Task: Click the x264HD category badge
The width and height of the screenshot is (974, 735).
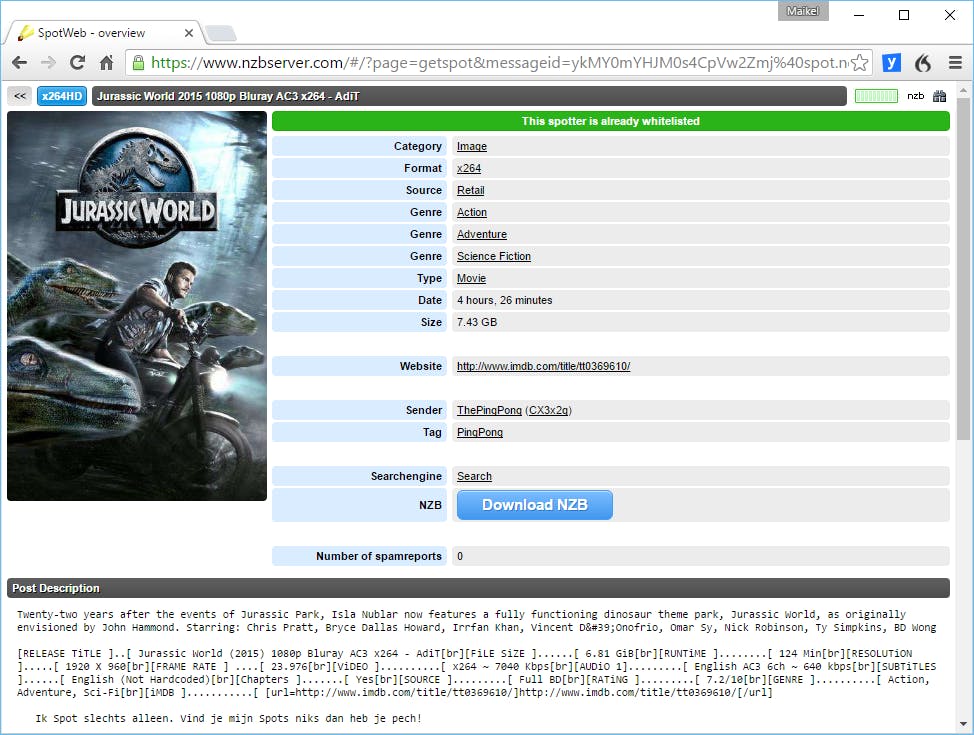Action: [x=61, y=96]
